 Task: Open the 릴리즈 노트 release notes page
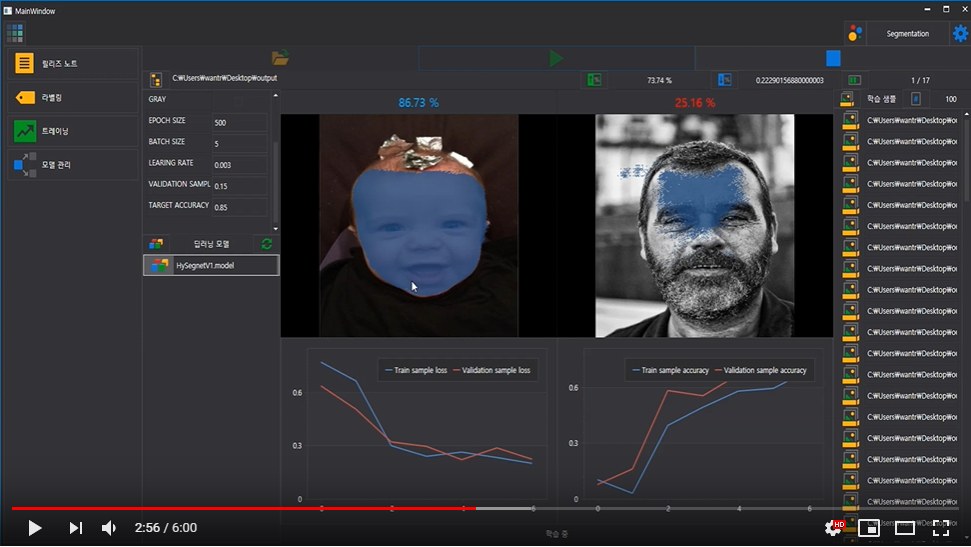73,63
